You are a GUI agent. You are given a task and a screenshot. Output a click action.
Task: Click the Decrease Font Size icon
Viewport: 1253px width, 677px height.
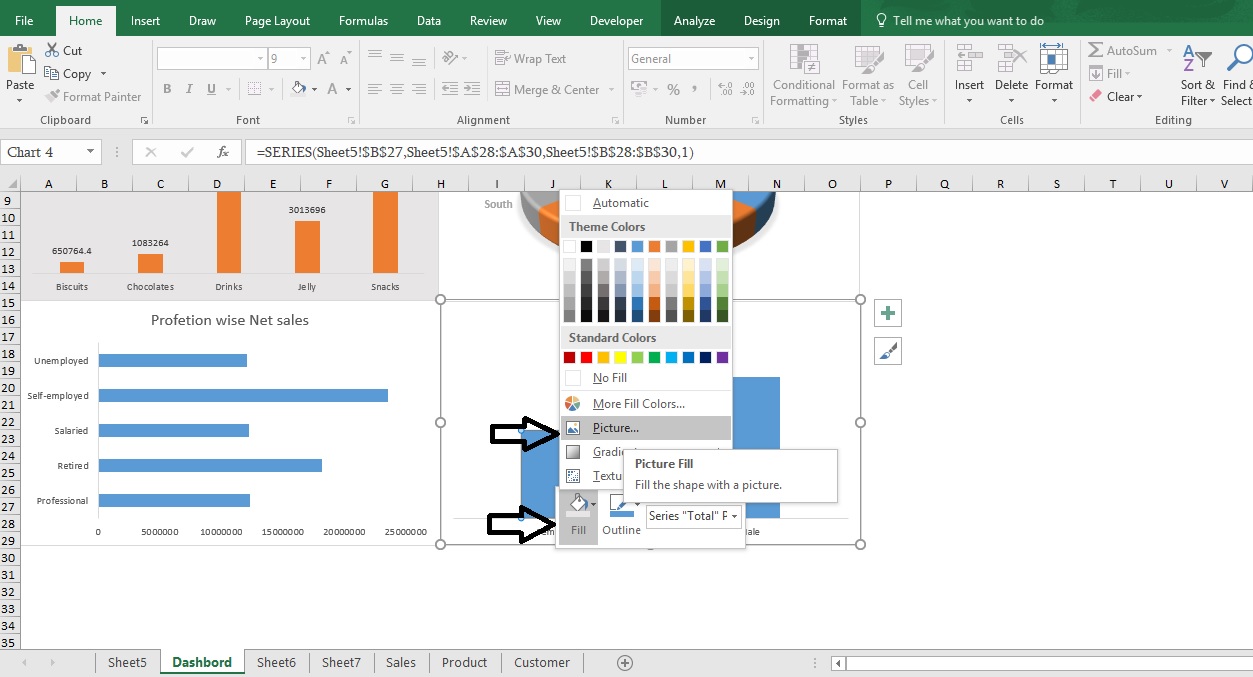[x=347, y=59]
